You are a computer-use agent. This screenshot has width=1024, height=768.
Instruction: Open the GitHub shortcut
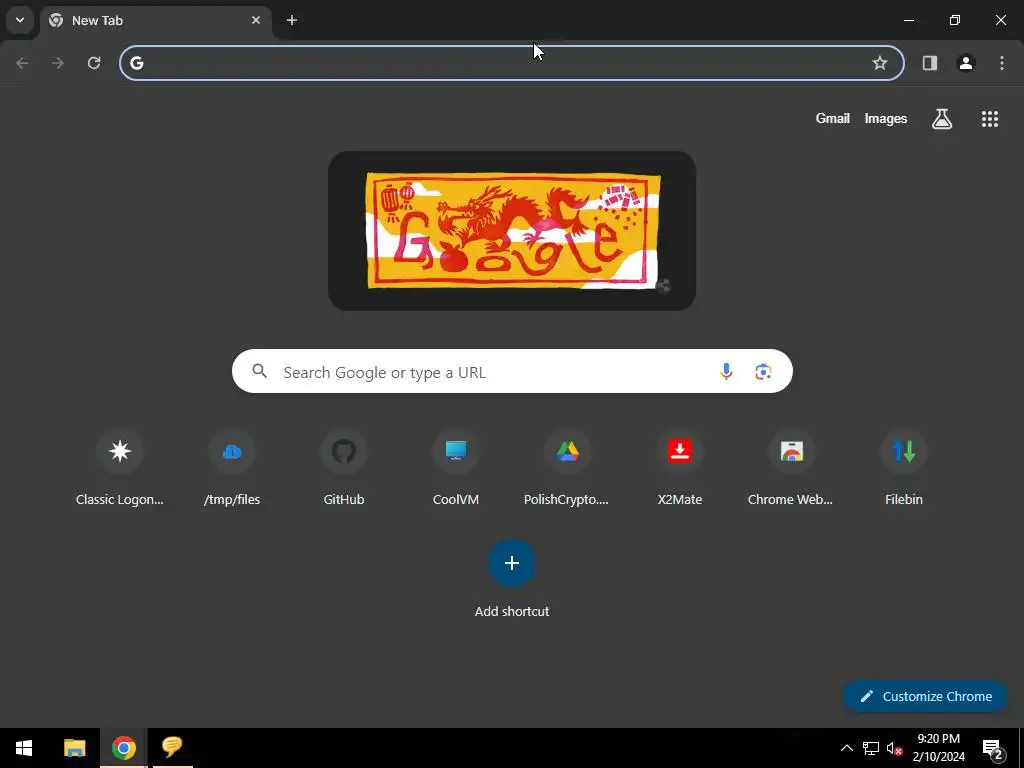point(344,468)
